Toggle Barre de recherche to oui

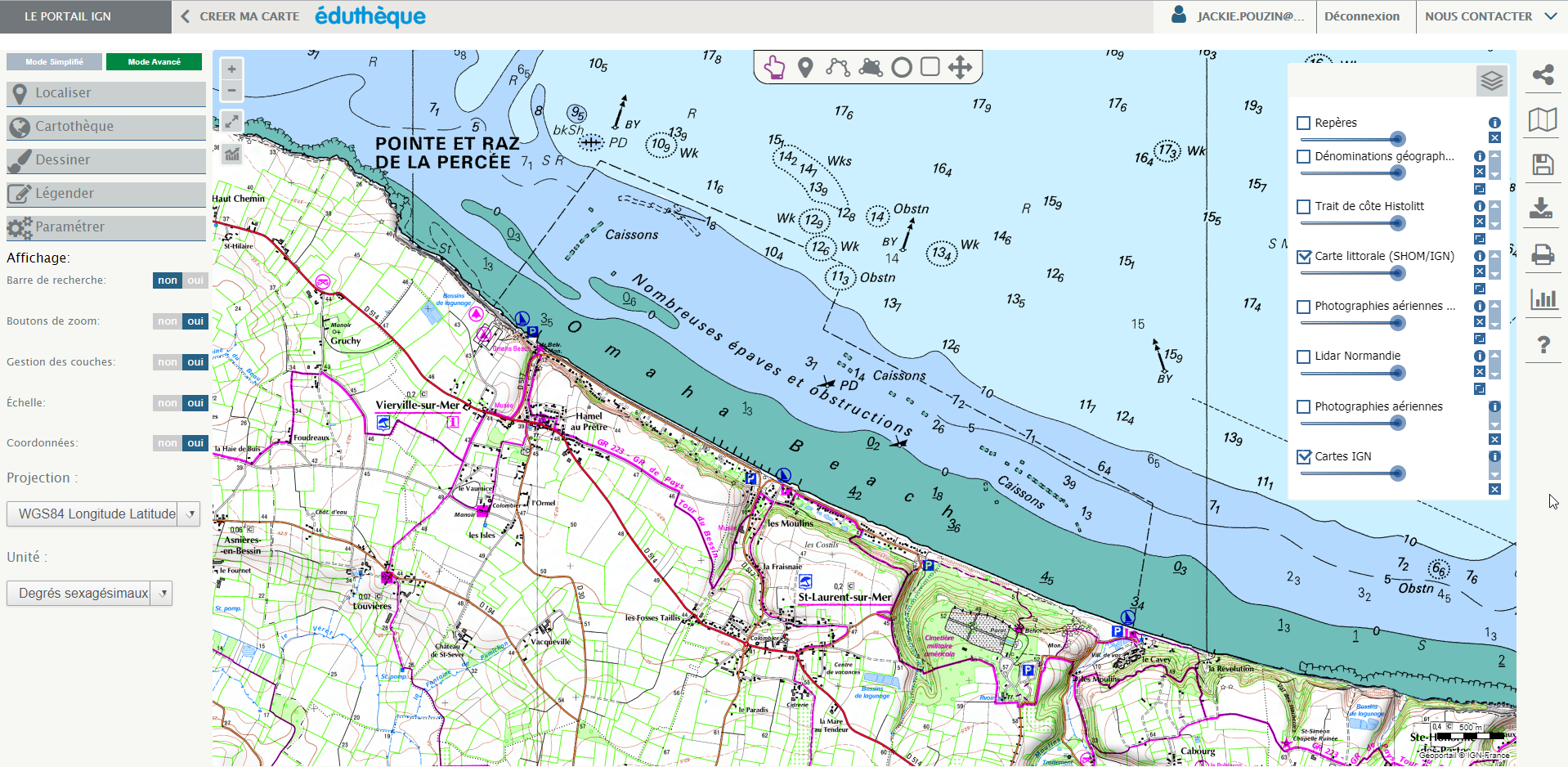tap(195, 280)
